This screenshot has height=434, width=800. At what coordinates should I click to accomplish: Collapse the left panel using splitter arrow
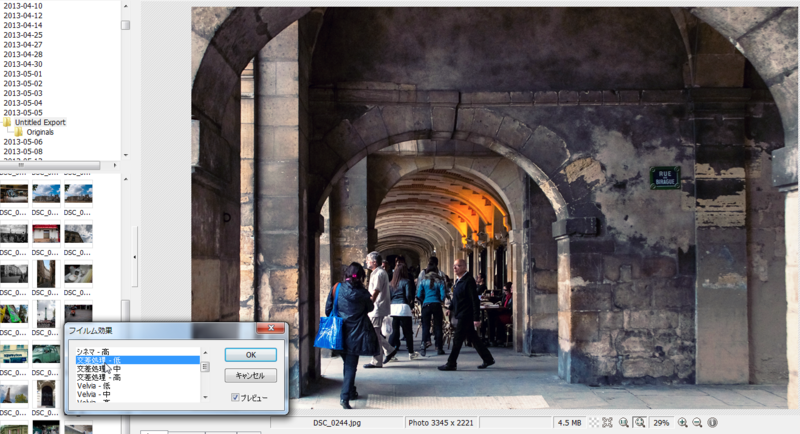pos(135,257)
